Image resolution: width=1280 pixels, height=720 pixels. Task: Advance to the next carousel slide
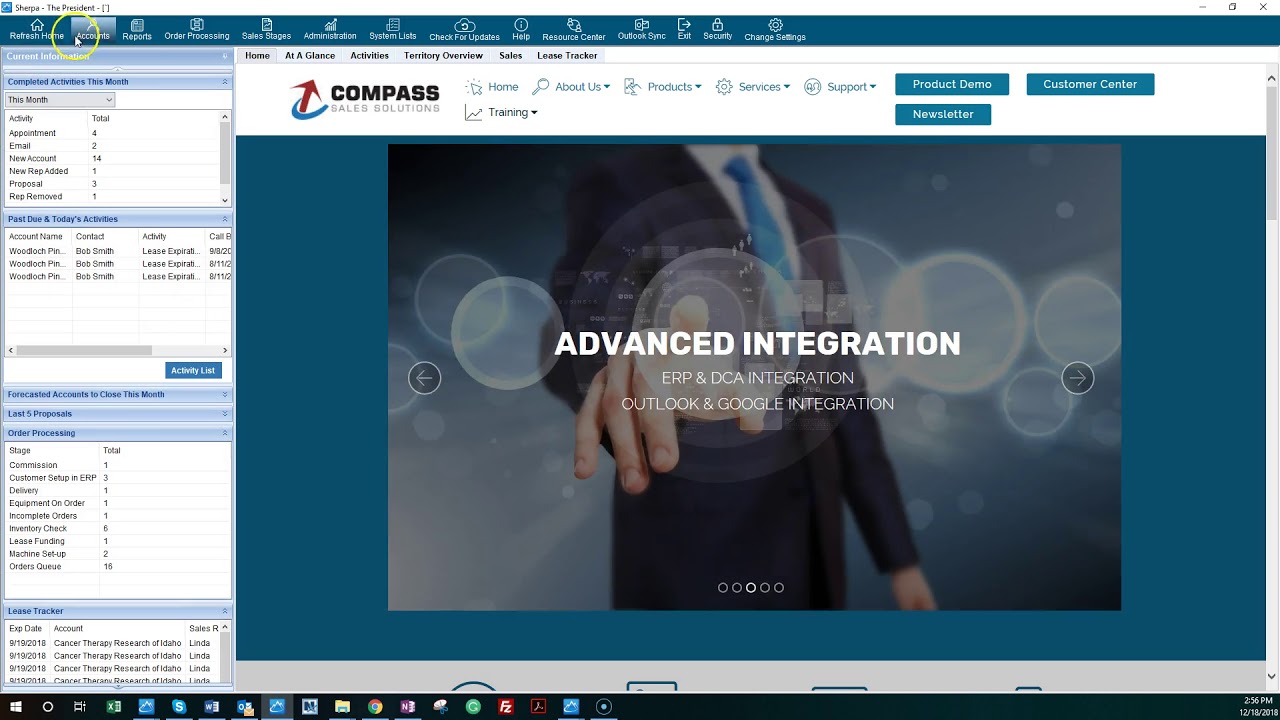(1077, 378)
